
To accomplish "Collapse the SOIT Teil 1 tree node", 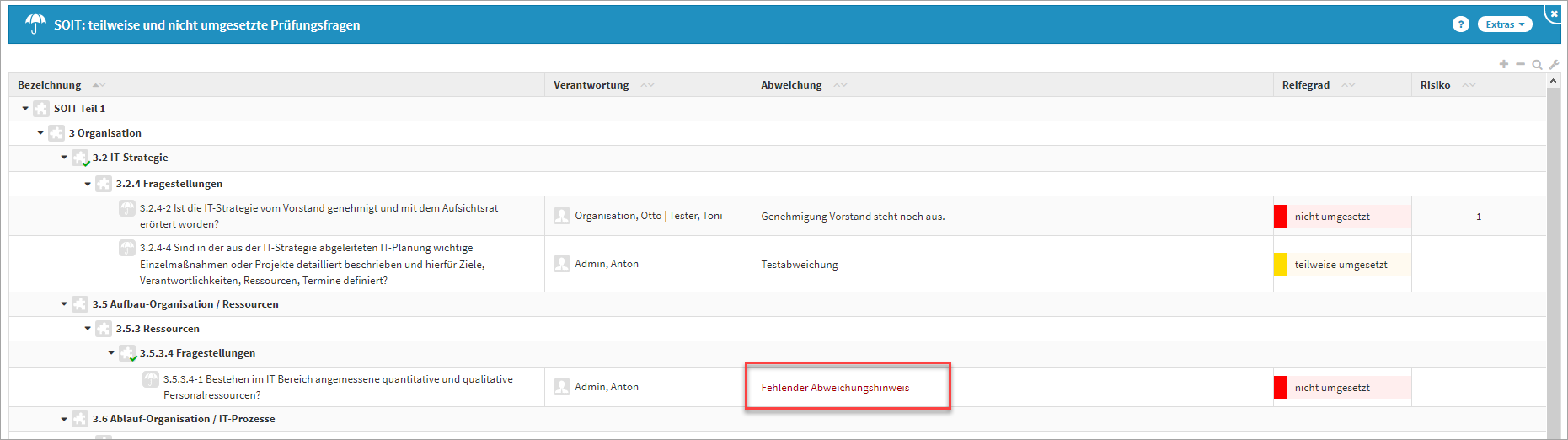I will [x=25, y=109].
